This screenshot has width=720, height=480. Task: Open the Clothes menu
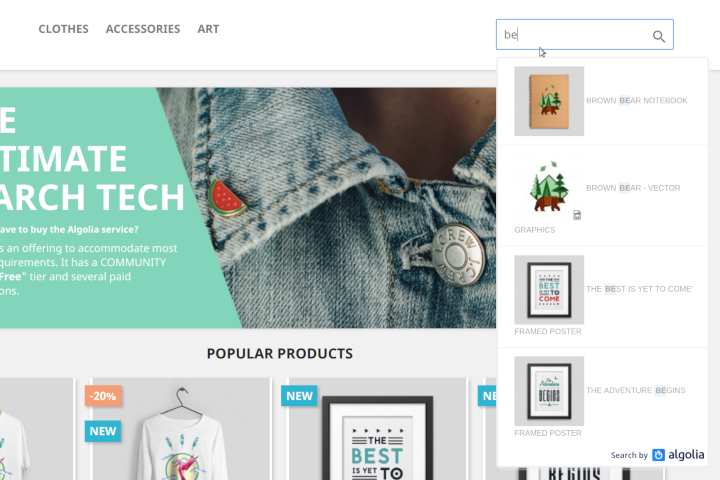click(63, 29)
